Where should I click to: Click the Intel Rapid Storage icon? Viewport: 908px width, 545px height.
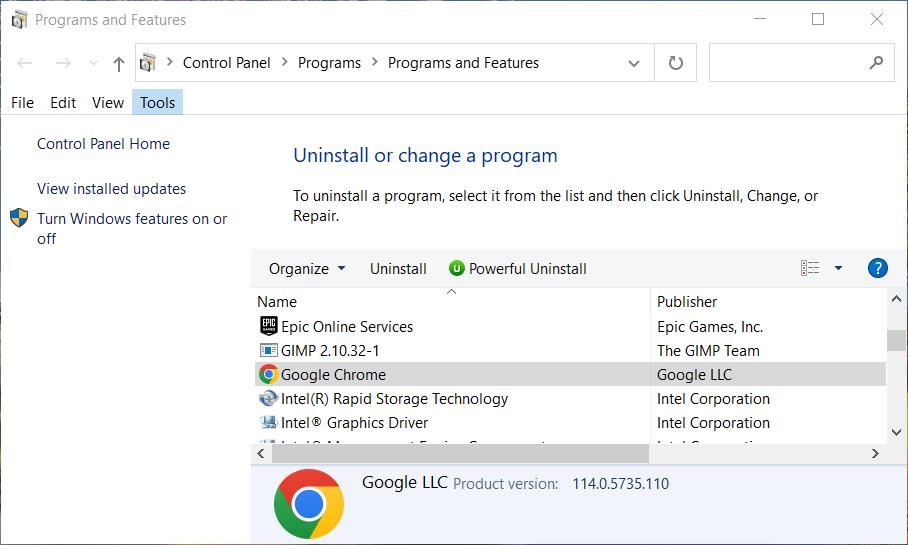[268, 398]
